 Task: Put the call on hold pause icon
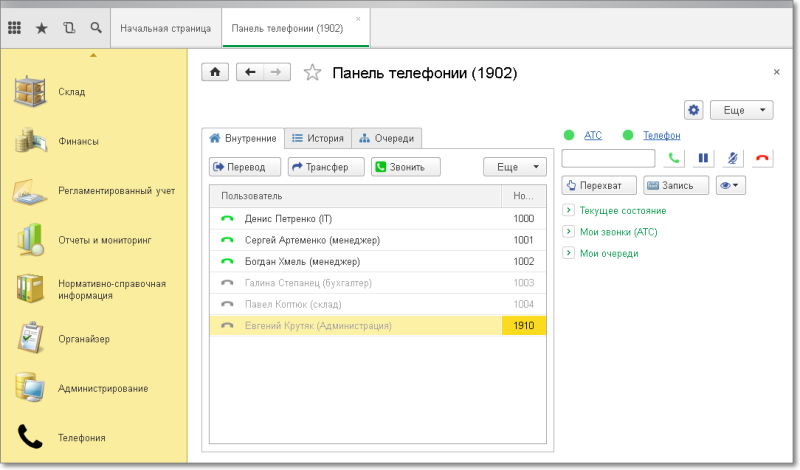click(x=703, y=158)
